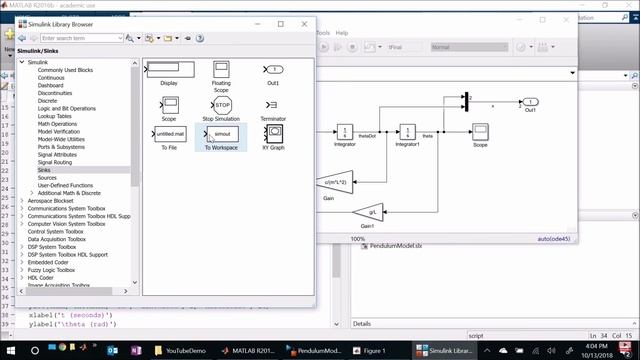Open YouTubeDemo folder from taskbar
Screen dimensions: 640x360
(180, 351)
